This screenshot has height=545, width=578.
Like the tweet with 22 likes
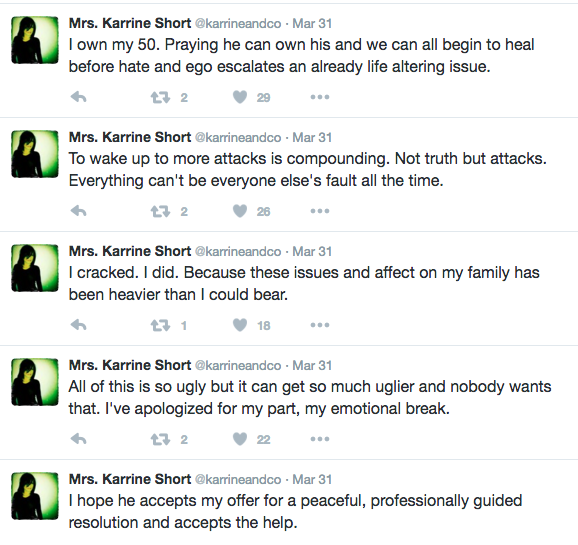(240, 439)
